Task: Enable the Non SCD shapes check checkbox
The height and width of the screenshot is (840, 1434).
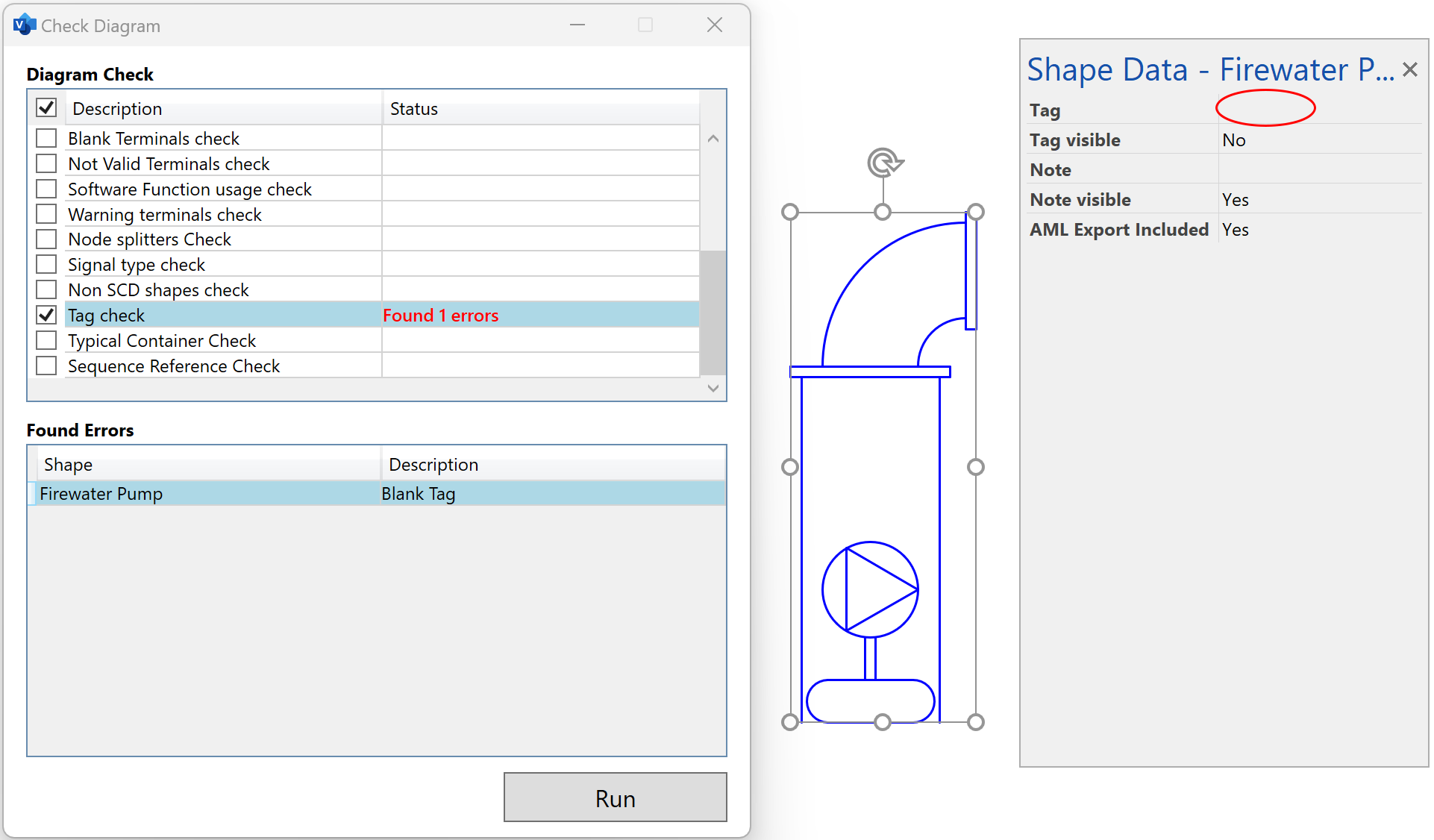Action: tap(46, 289)
